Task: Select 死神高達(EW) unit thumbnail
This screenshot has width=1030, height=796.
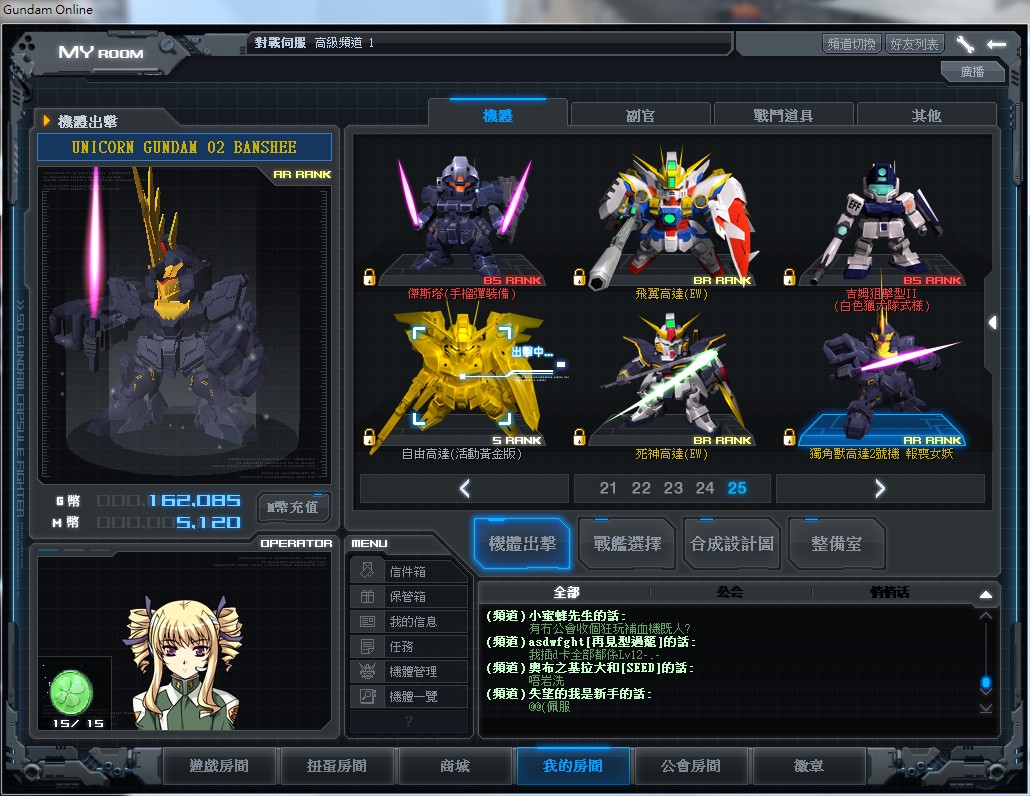Action: (671, 378)
